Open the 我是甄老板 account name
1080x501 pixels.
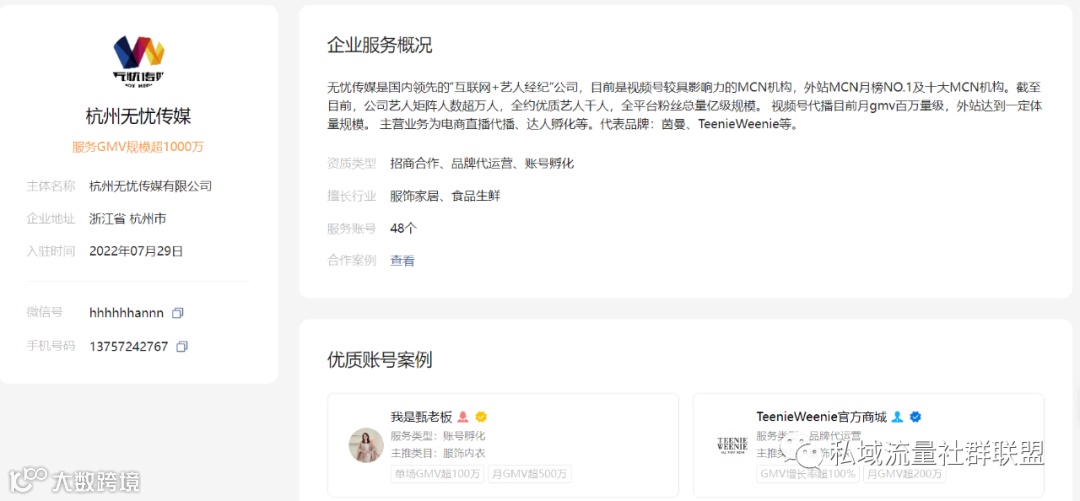422,416
